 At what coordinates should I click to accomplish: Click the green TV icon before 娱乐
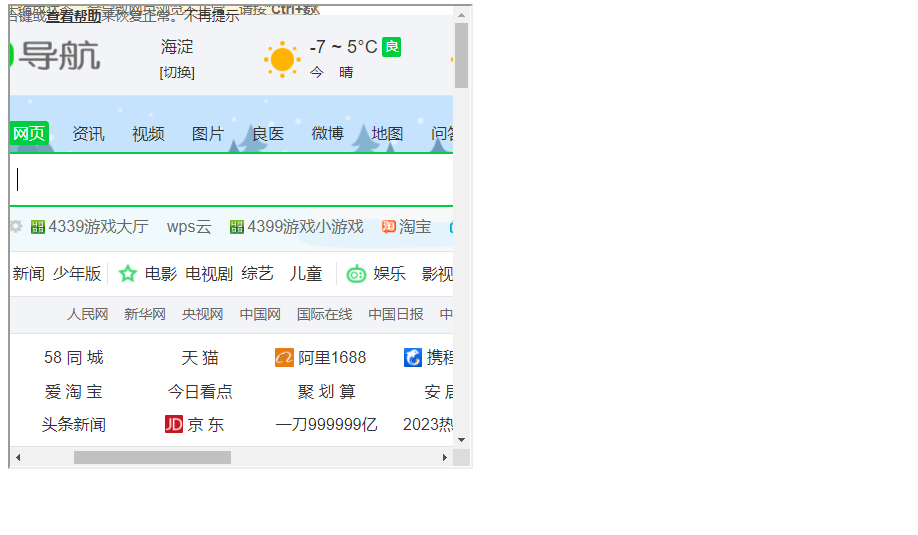pos(356,274)
